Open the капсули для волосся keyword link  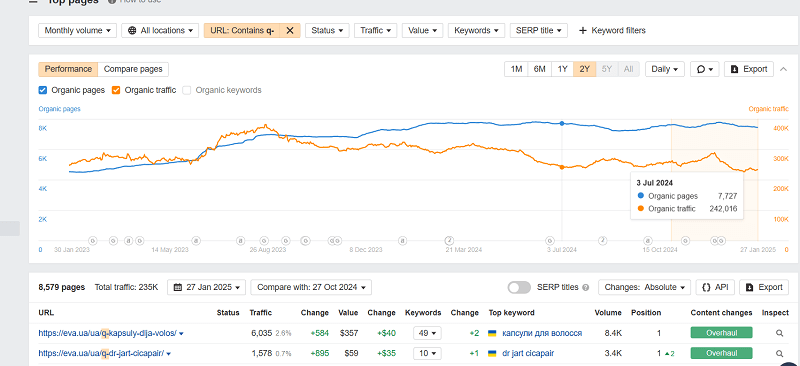(x=542, y=333)
